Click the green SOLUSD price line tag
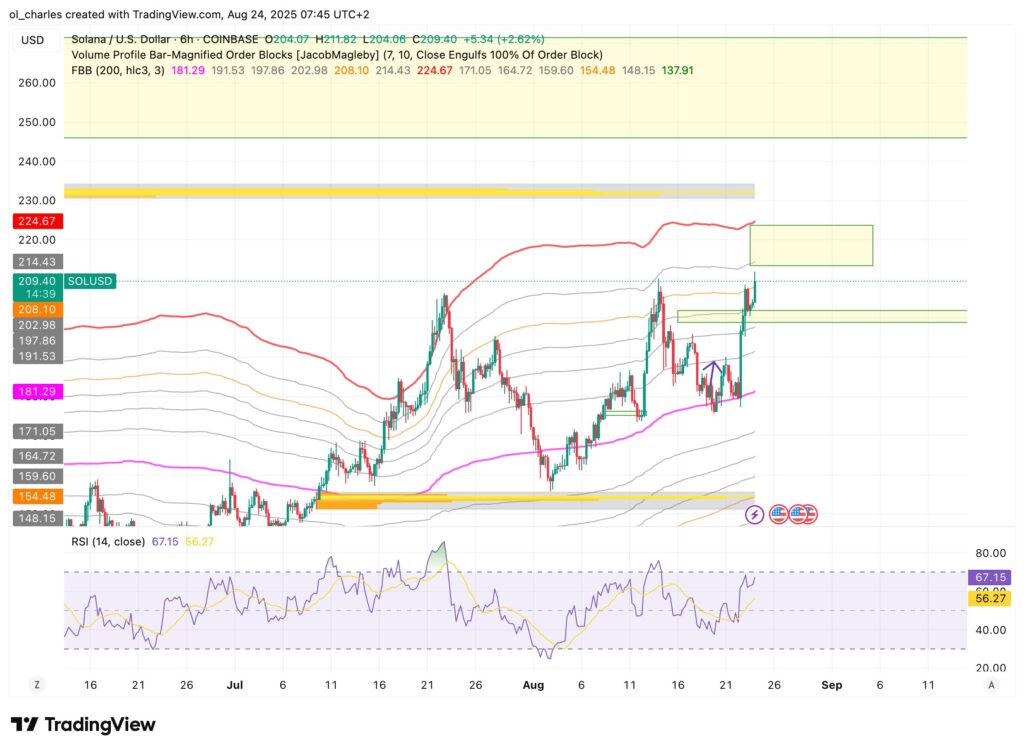The height and width of the screenshot is (752, 1024). point(91,282)
